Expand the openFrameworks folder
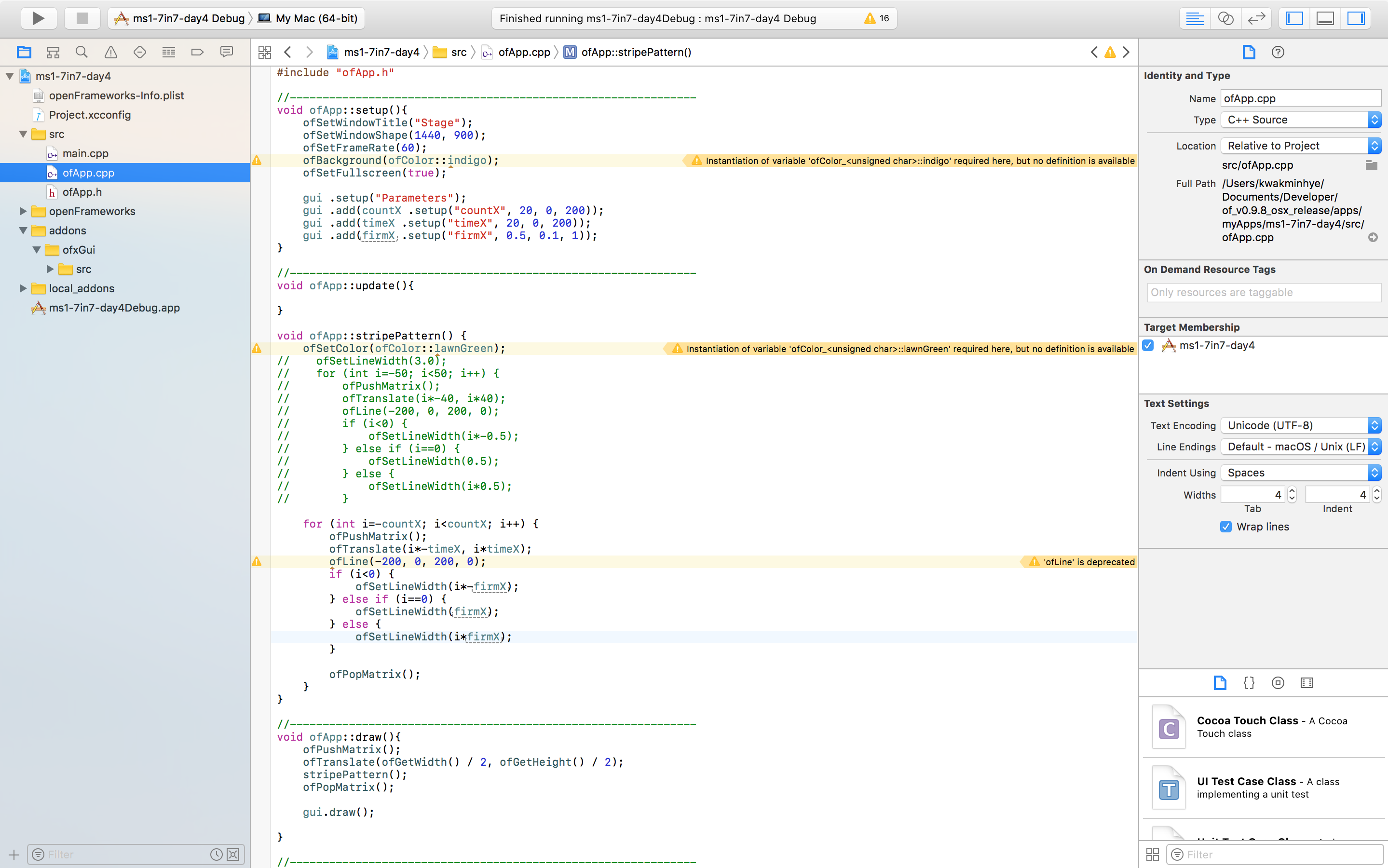This screenshot has width=1388, height=868. (x=23, y=211)
